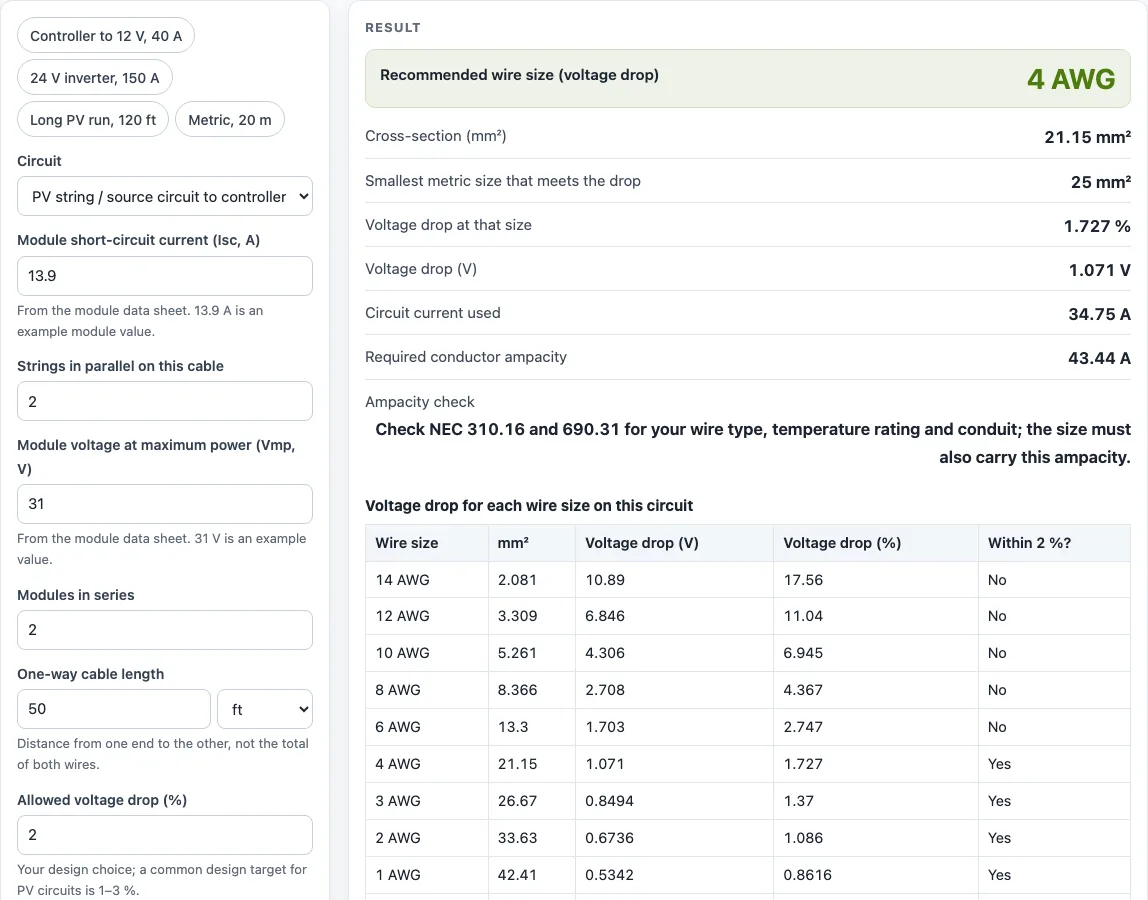The height and width of the screenshot is (900, 1148).
Task: Pick the 'Metric, 20 m' preset
Action: (x=230, y=119)
